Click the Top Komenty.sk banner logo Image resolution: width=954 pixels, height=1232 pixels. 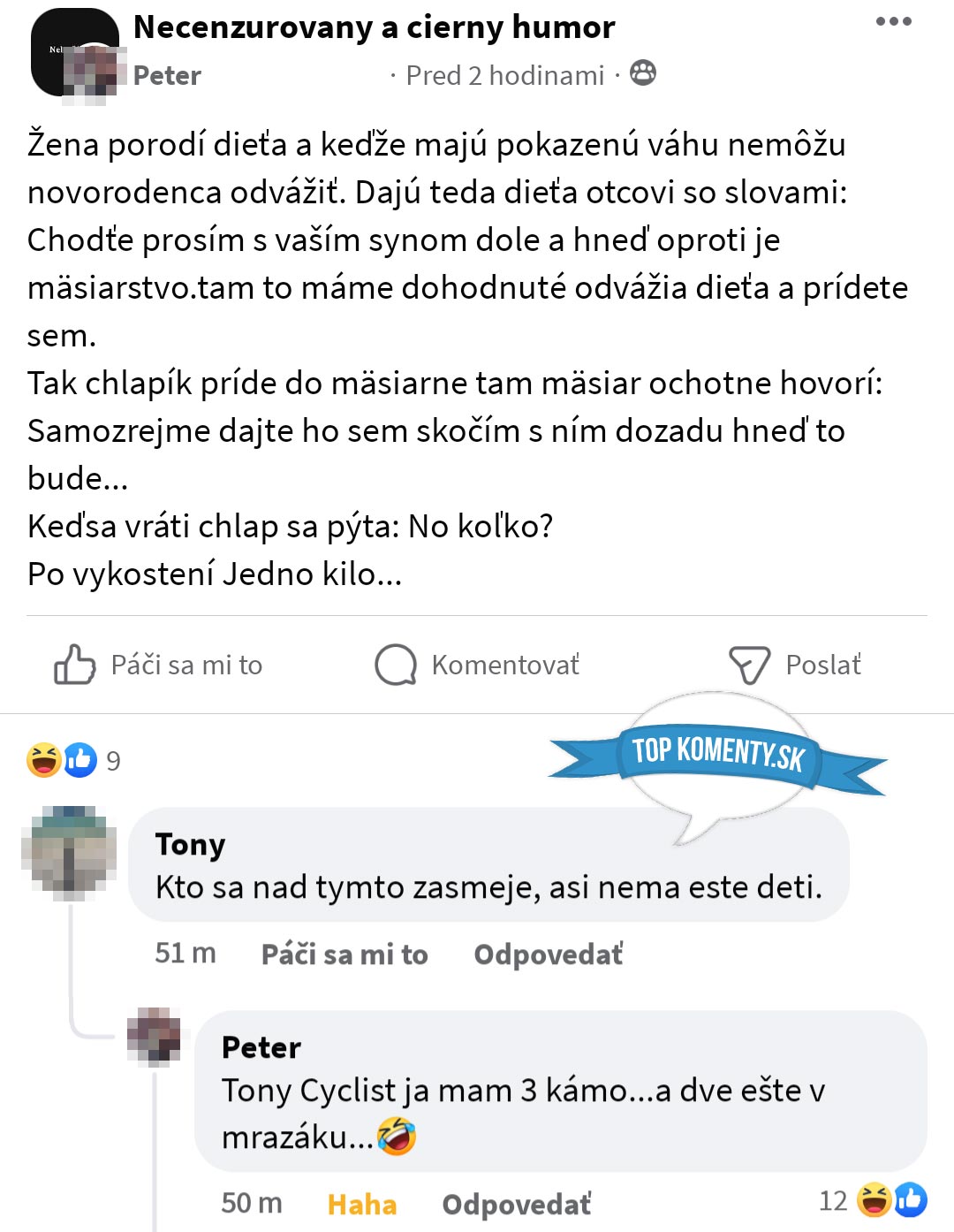[717, 754]
